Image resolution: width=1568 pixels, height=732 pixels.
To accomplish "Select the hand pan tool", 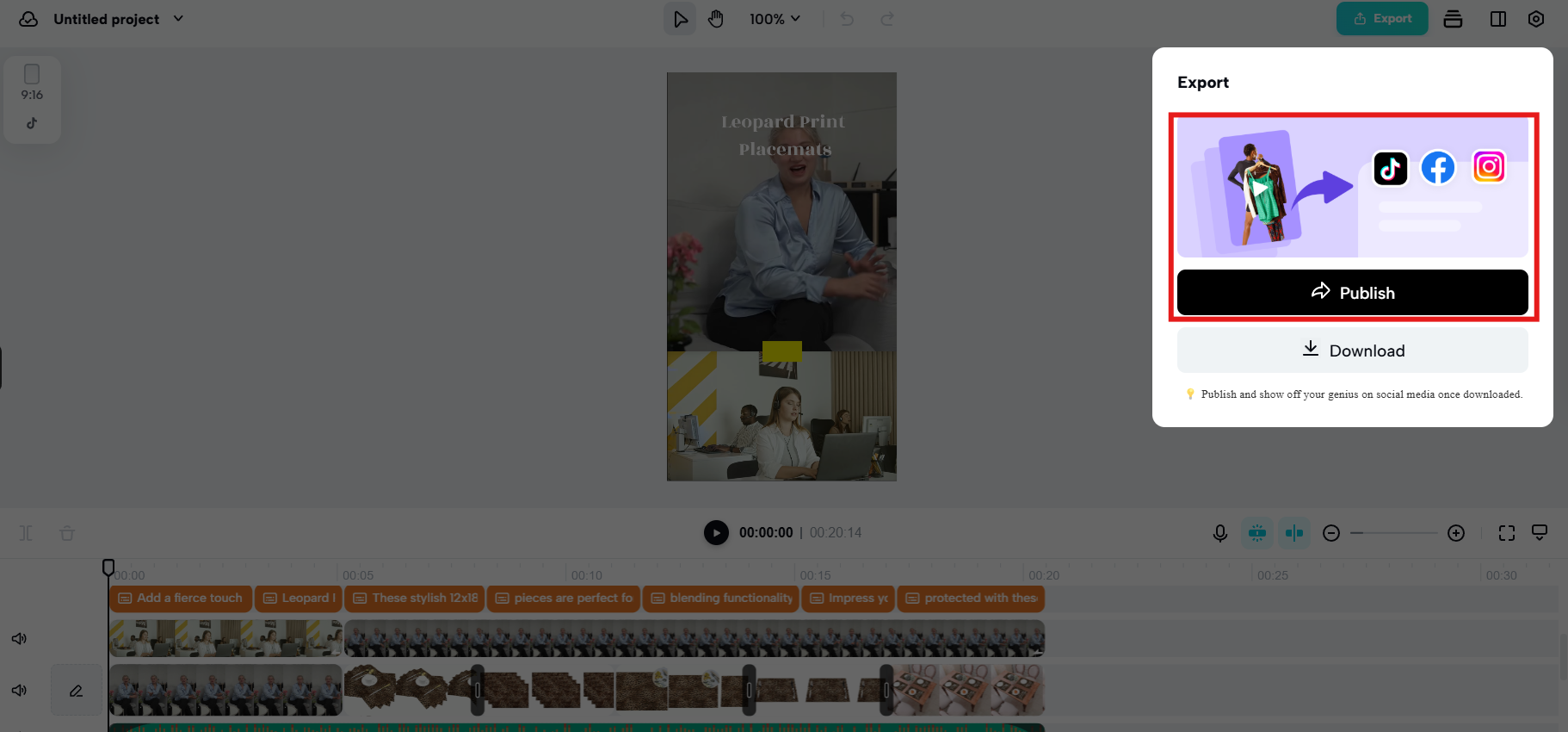I will tap(716, 19).
